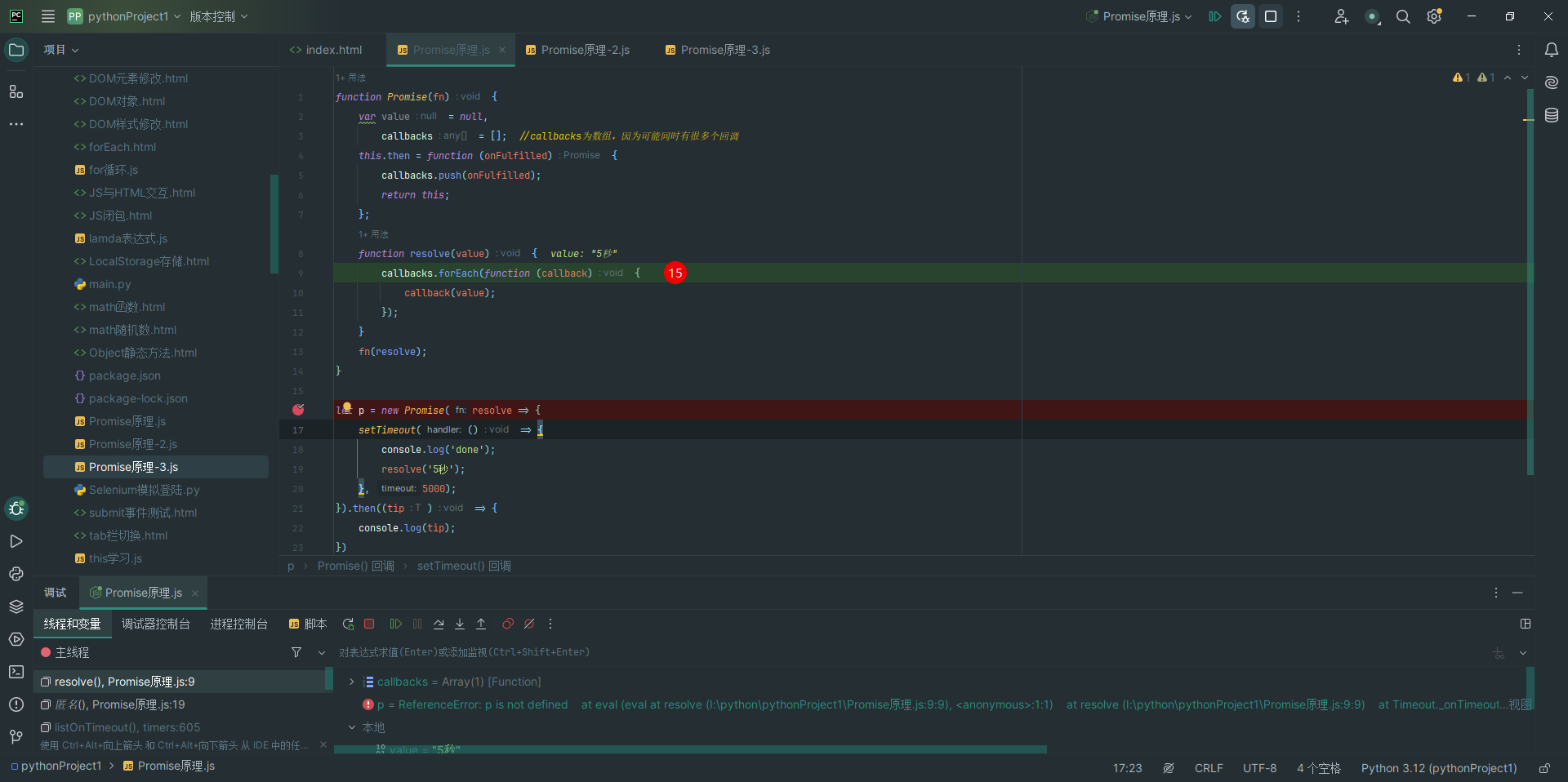Step over the current line
The image size is (1568, 782).
439,624
